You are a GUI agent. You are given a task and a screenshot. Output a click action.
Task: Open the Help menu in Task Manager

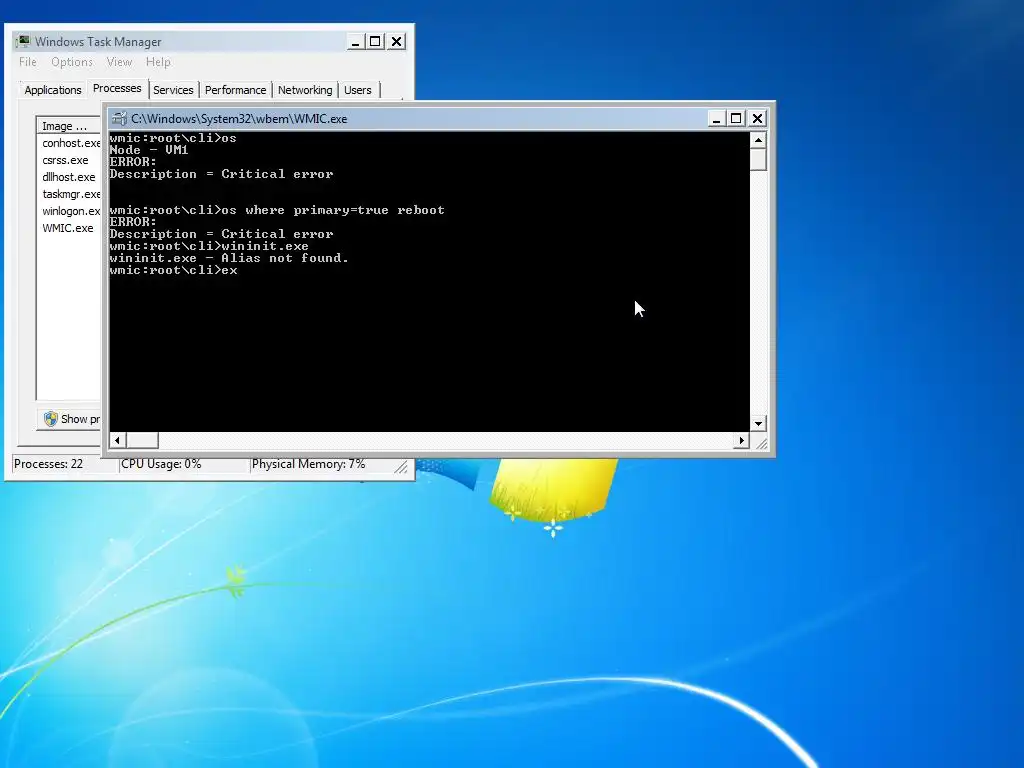(x=158, y=62)
